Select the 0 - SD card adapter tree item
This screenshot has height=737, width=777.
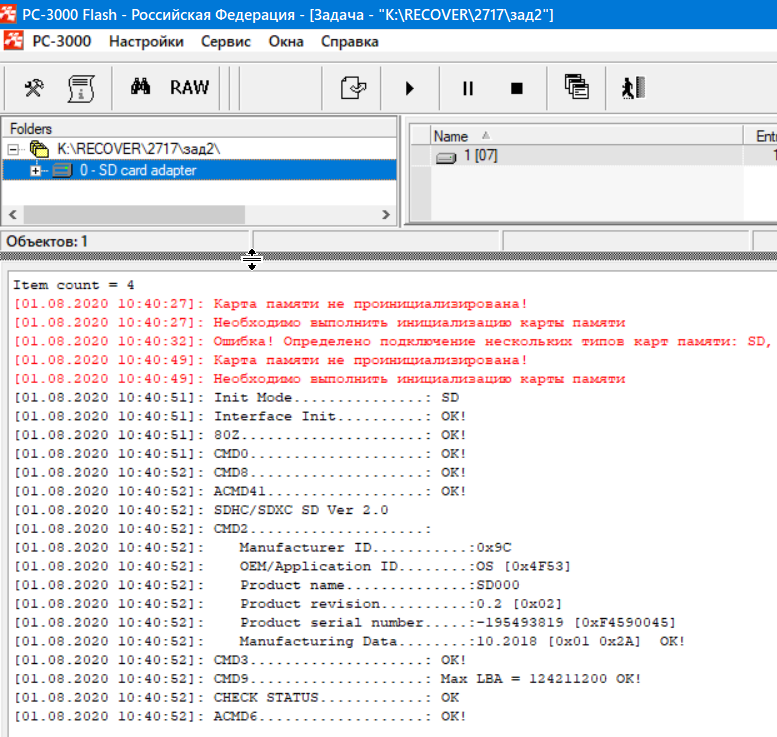click(138, 170)
